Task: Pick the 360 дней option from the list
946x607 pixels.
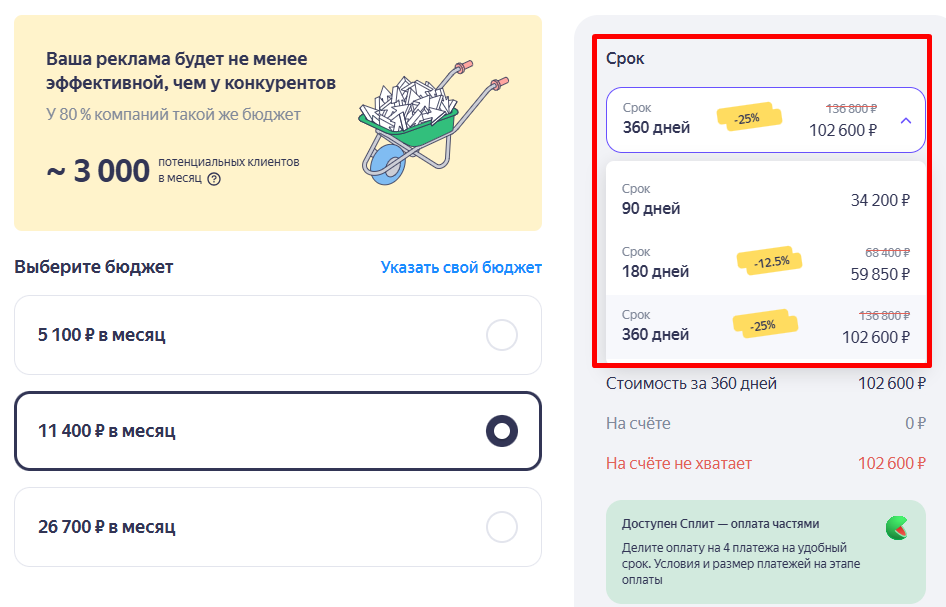Action: [x=656, y=334]
